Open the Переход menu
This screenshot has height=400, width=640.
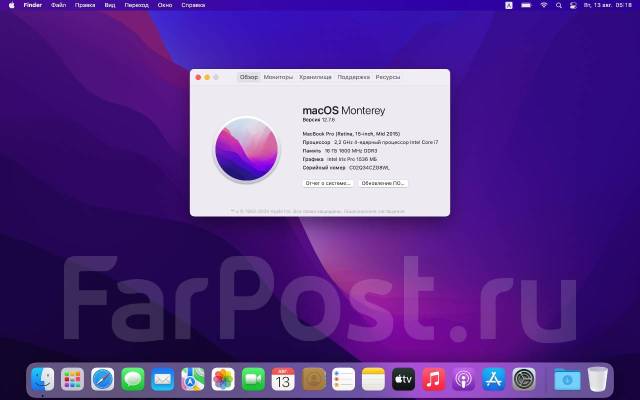pos(137,5)
